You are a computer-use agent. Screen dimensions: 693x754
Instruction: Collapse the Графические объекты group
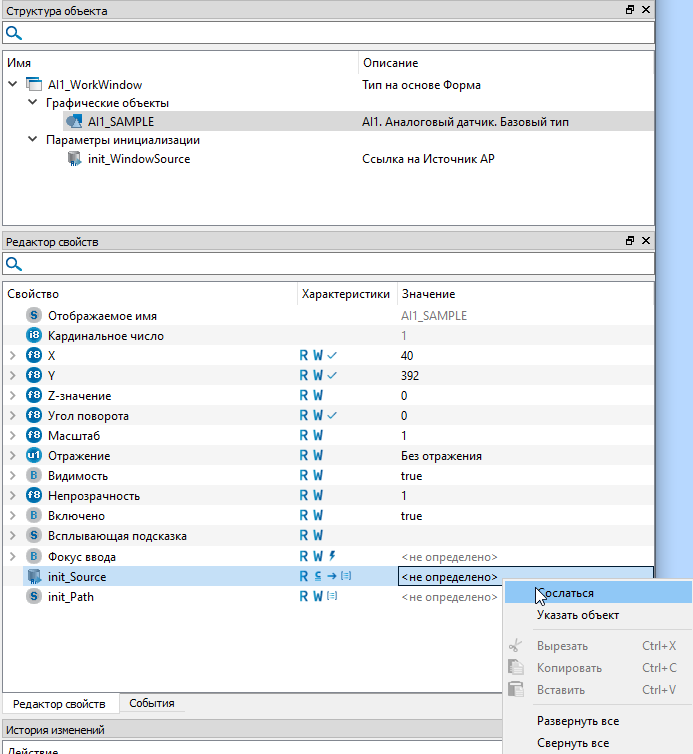click(x=32, y=103)
